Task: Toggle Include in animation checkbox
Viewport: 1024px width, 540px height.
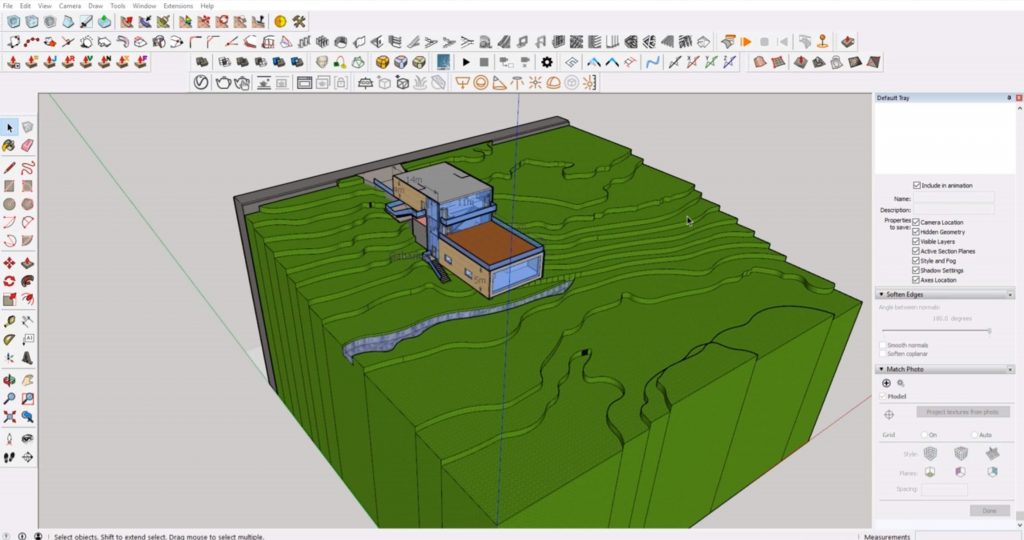Action: point(917,185)
